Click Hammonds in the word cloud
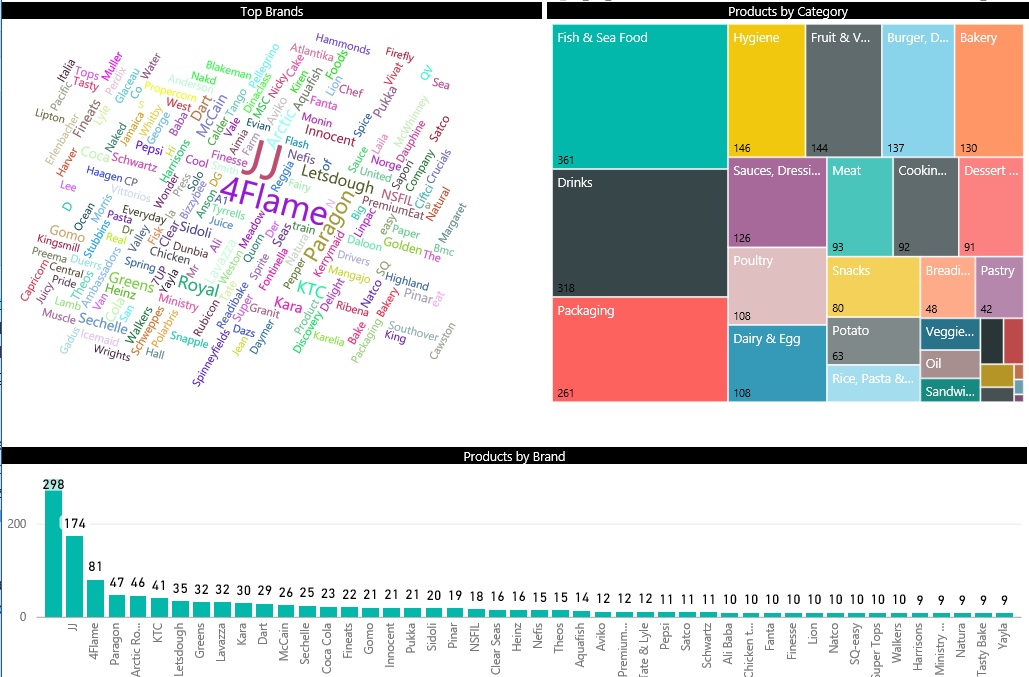 343,44
